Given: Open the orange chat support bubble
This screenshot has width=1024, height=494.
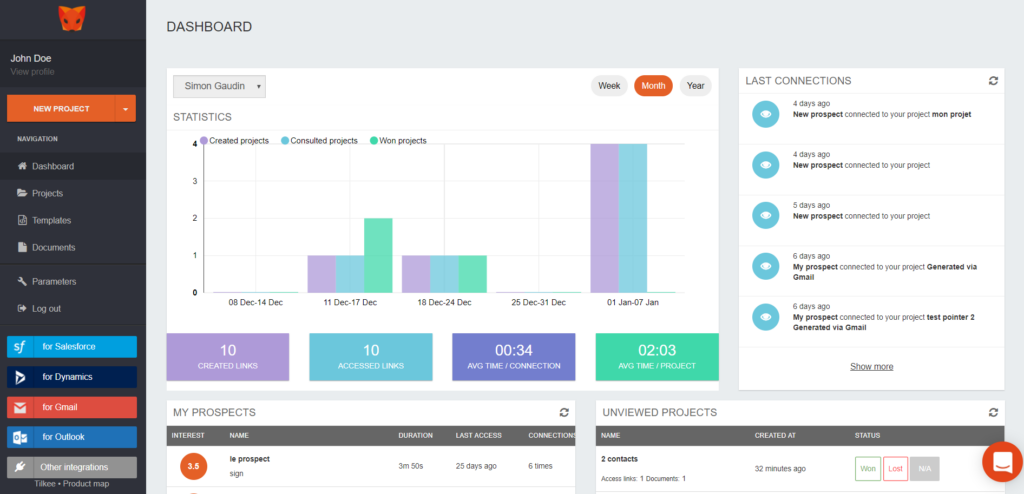Looking at the screenshot, I should [x=1001, y=461].
